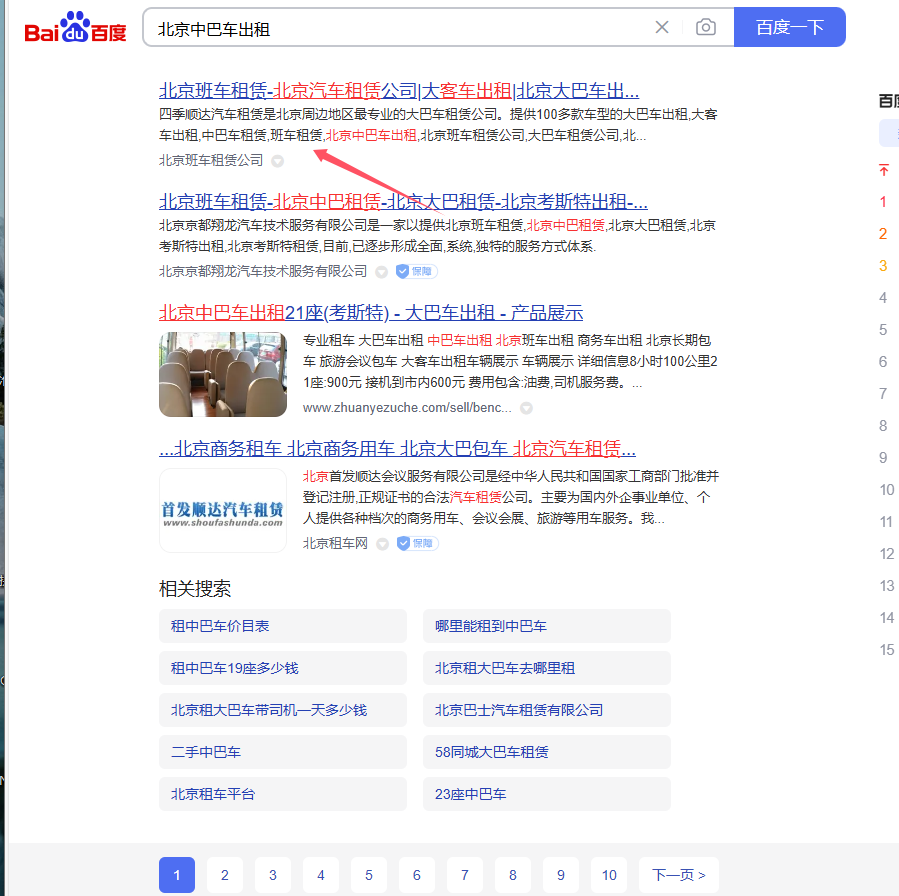The image size is (899, 896).
Task: Go to results page 5
Action: click(369, 875)
